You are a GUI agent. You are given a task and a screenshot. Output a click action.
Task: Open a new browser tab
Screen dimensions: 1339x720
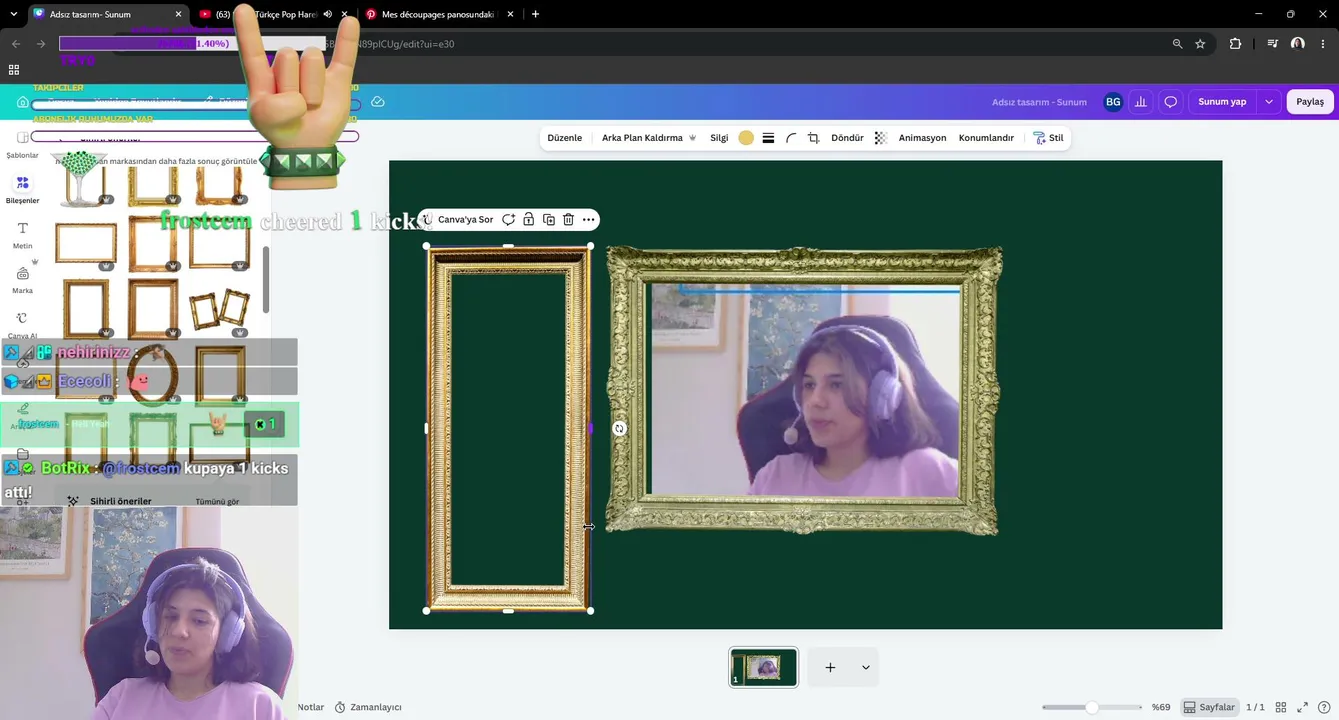tap(535, 14)
